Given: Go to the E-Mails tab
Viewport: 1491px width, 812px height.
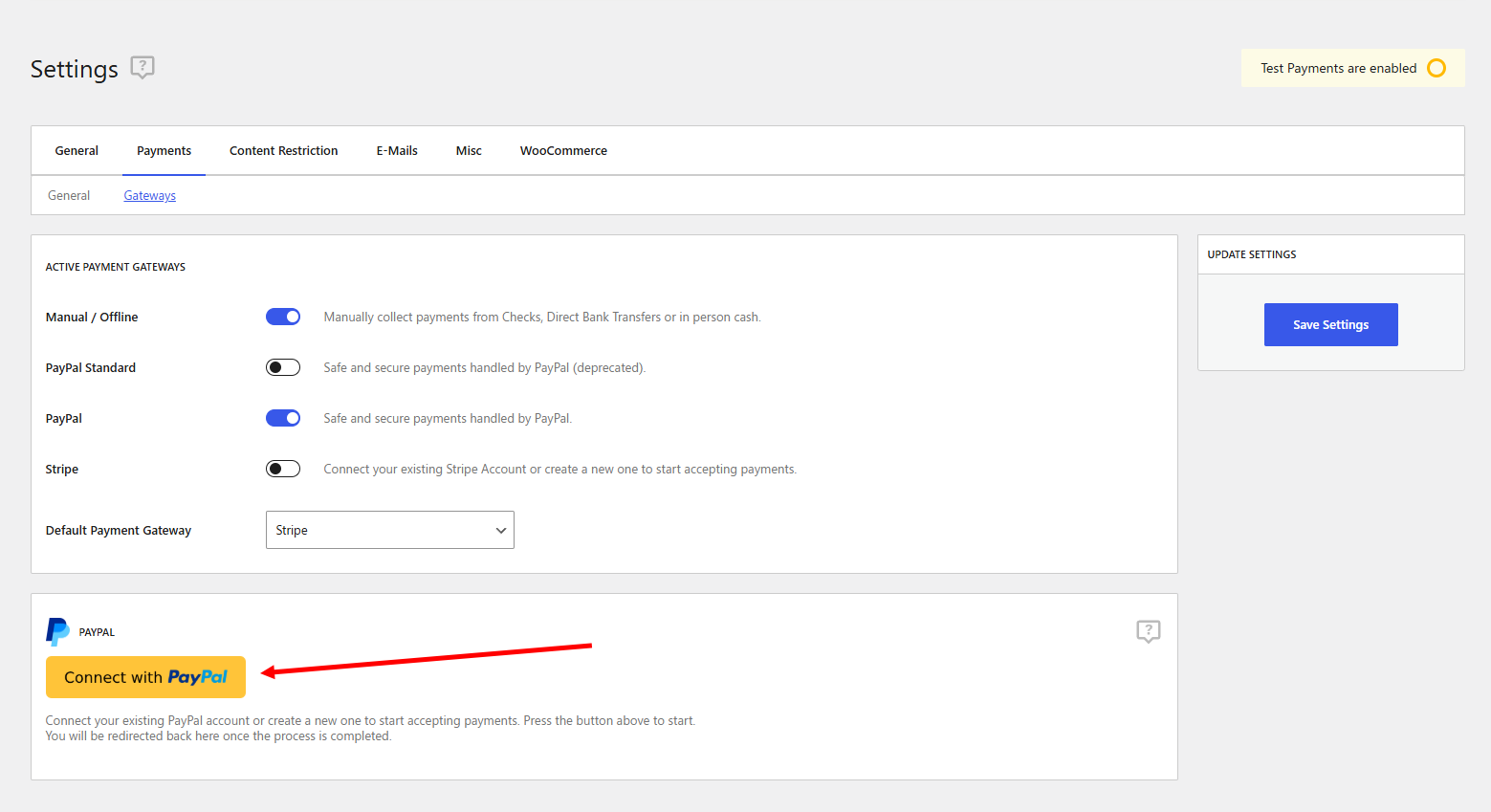Looking at the screenshot, I should coord(396,150).
